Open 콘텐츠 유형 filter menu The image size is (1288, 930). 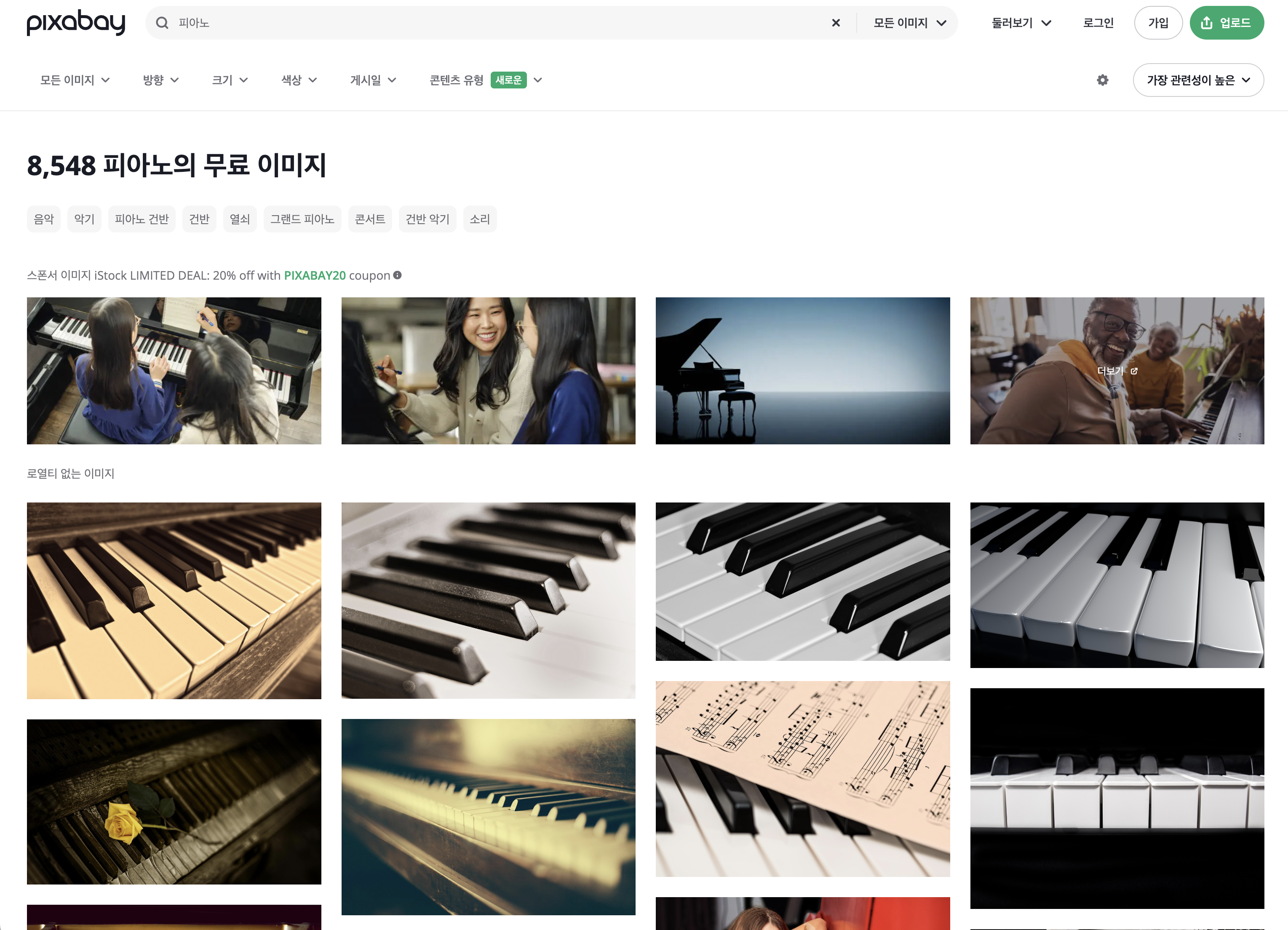tap(486, 80)
